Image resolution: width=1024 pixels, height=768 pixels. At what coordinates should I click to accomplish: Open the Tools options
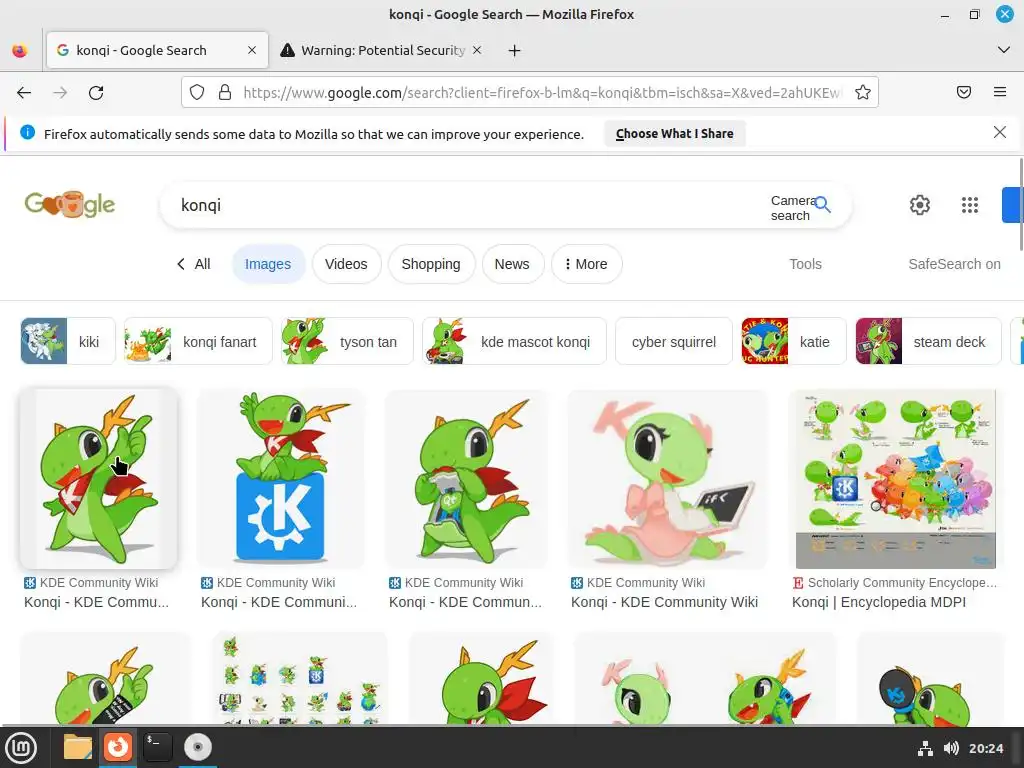pyautogui.click(x=805, y=264)
